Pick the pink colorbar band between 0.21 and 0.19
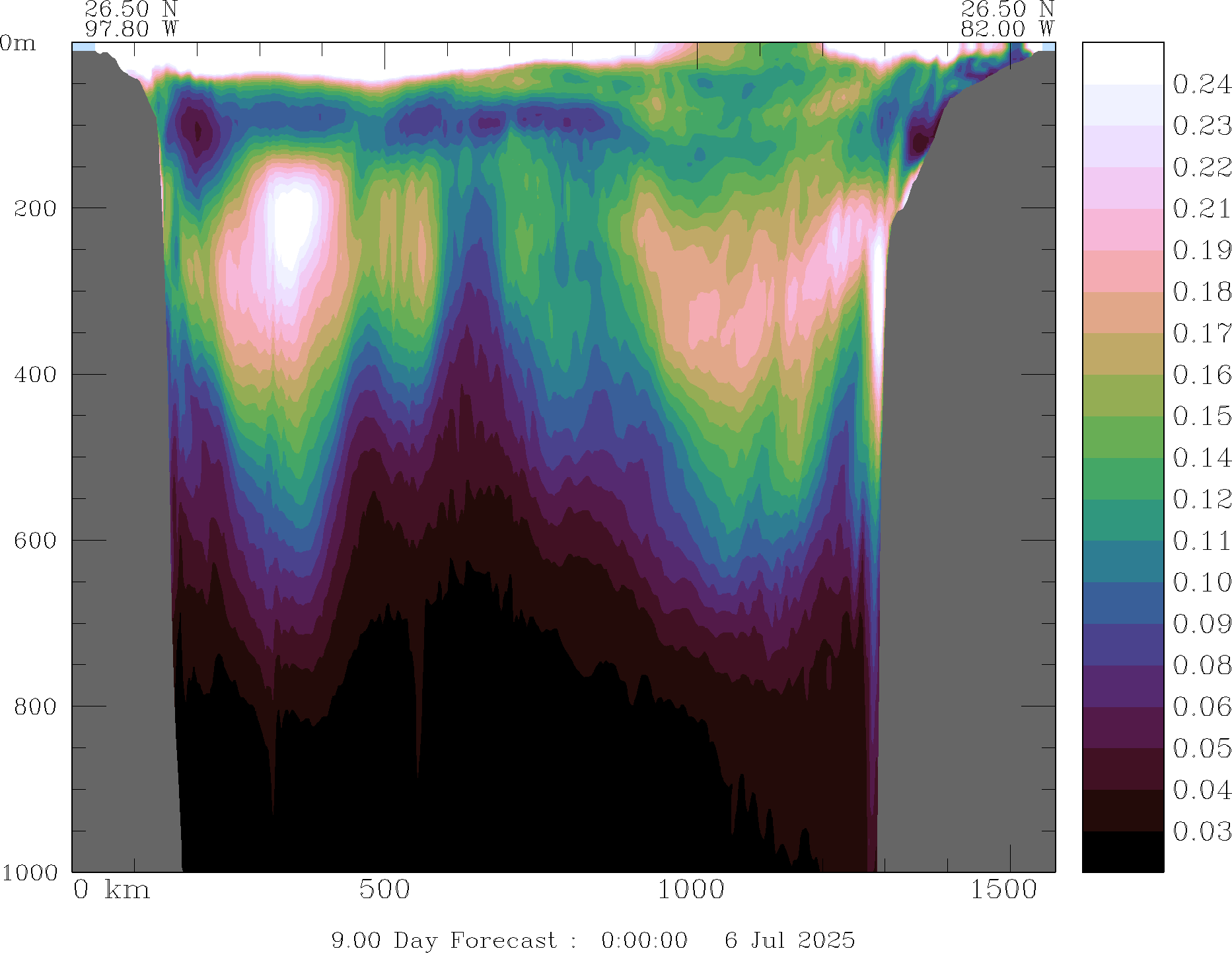Screen dimensions: 1232x953 tap(1122, 229)
